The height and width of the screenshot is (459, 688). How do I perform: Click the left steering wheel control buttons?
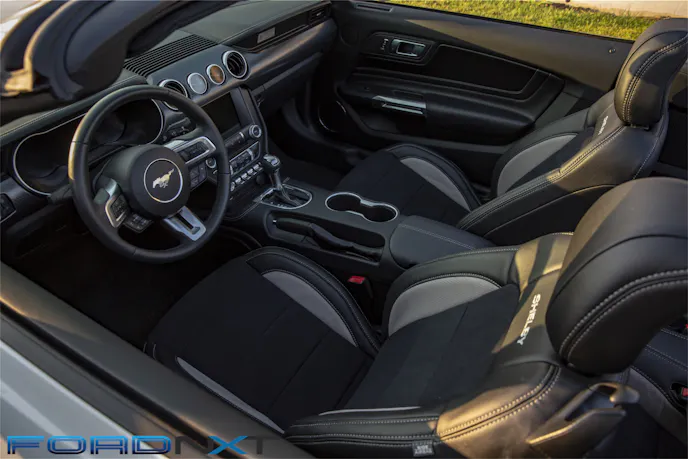point(117,205)
